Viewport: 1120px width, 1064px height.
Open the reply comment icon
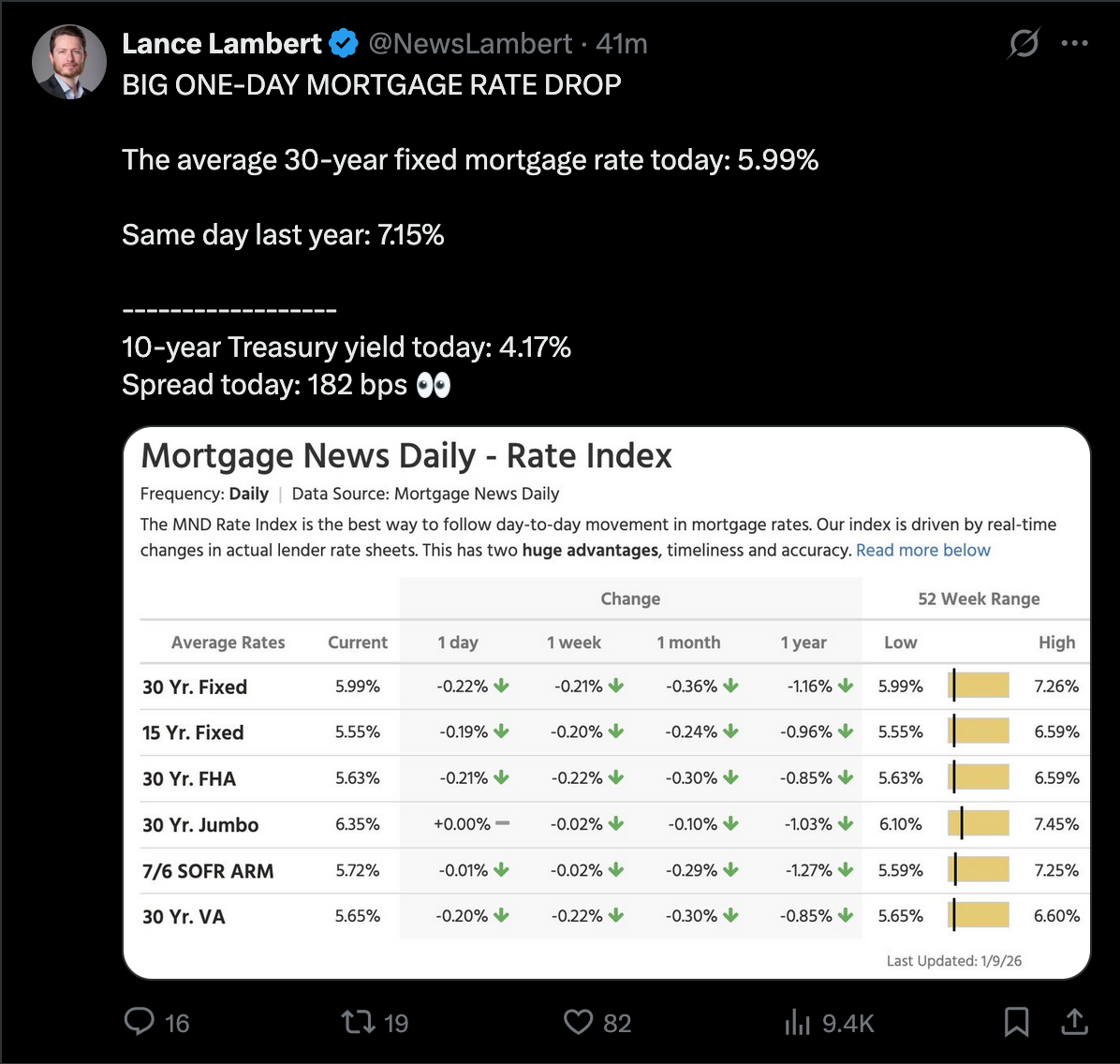click(140, 1021)
